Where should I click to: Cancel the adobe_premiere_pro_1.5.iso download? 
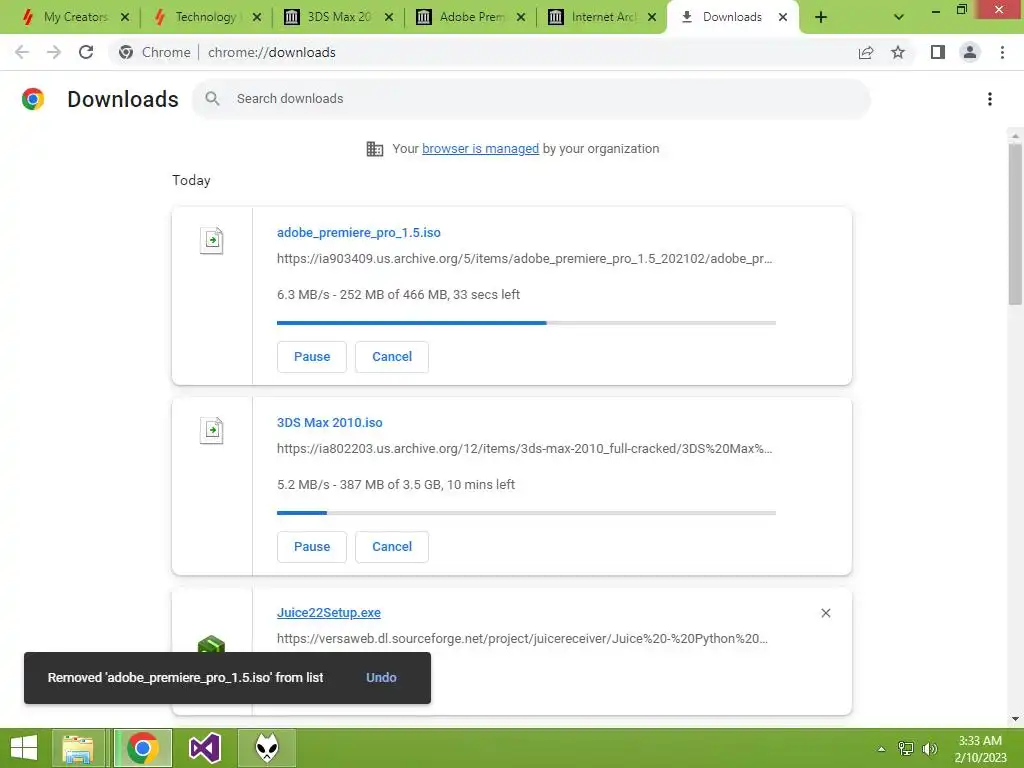tap(392, 357)
